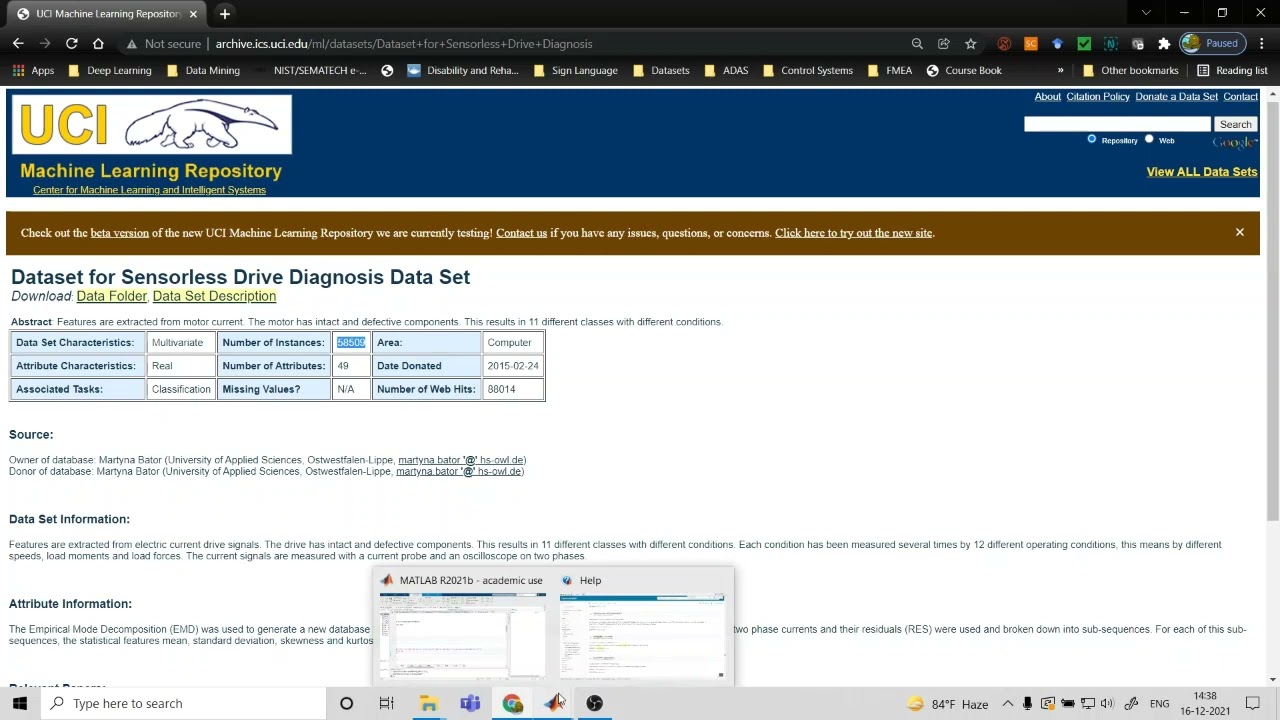Open File Explorer from the taskbar
Screen dimensions: 1280x720
tap(428, 703)
